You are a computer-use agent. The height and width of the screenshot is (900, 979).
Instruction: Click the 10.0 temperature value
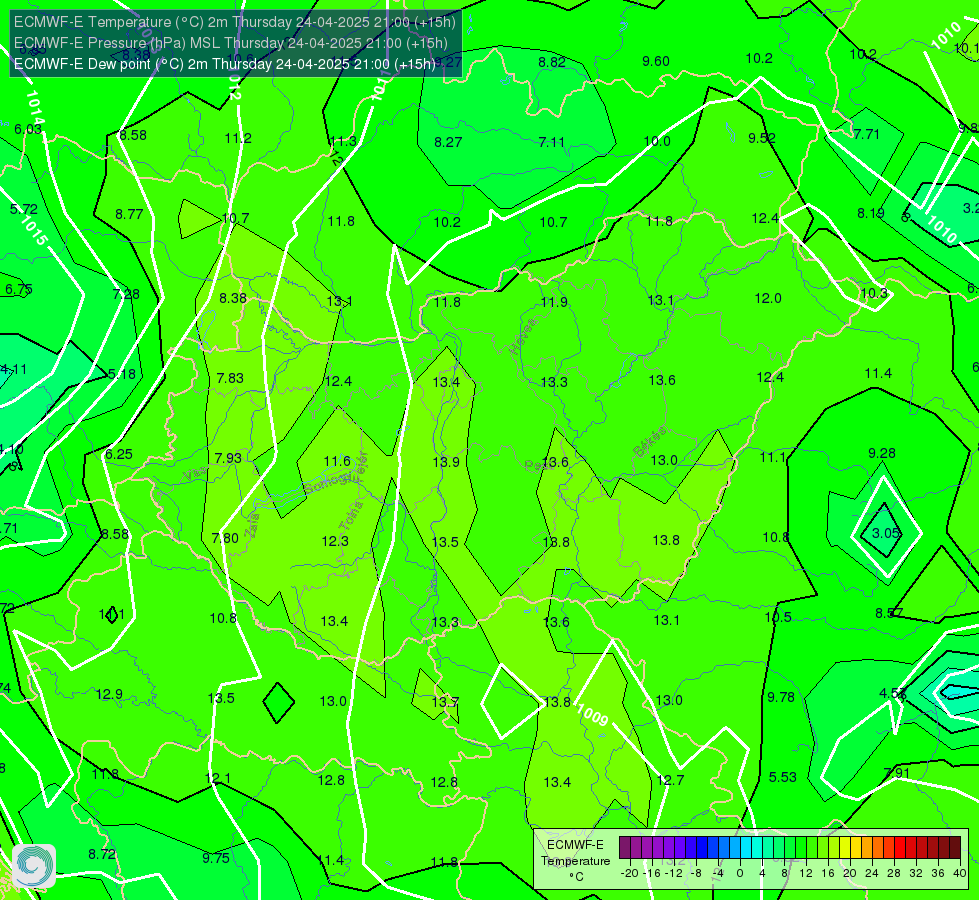pos(657,141)
